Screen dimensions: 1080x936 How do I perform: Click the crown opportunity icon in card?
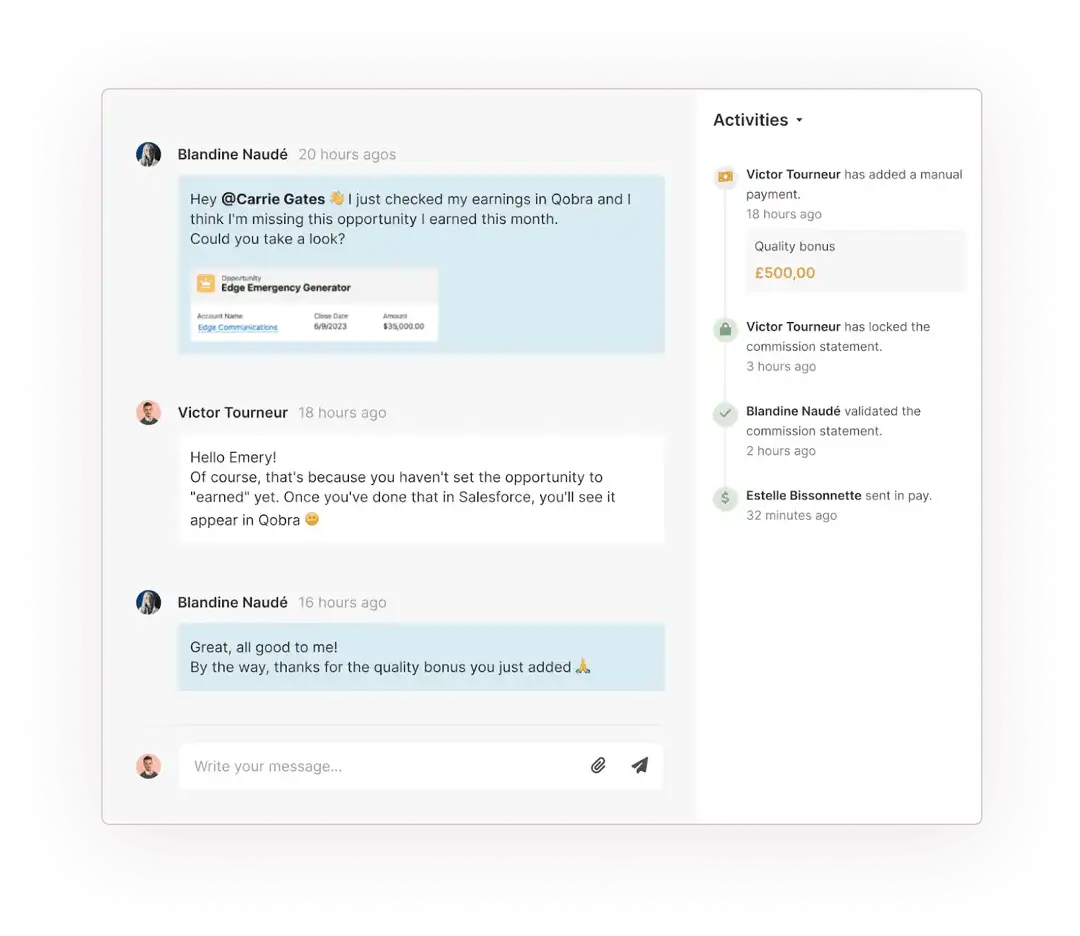[x=206, y=283]
